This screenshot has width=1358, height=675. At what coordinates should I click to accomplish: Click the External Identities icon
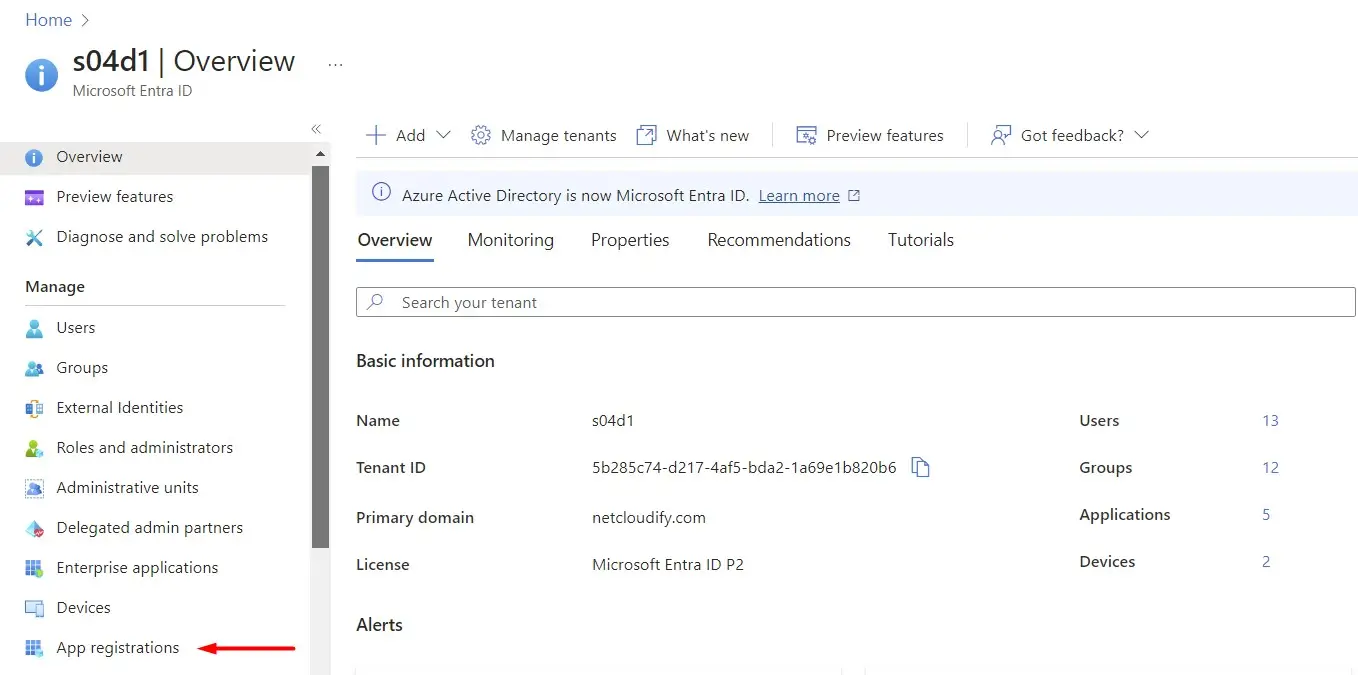point(35,408)
